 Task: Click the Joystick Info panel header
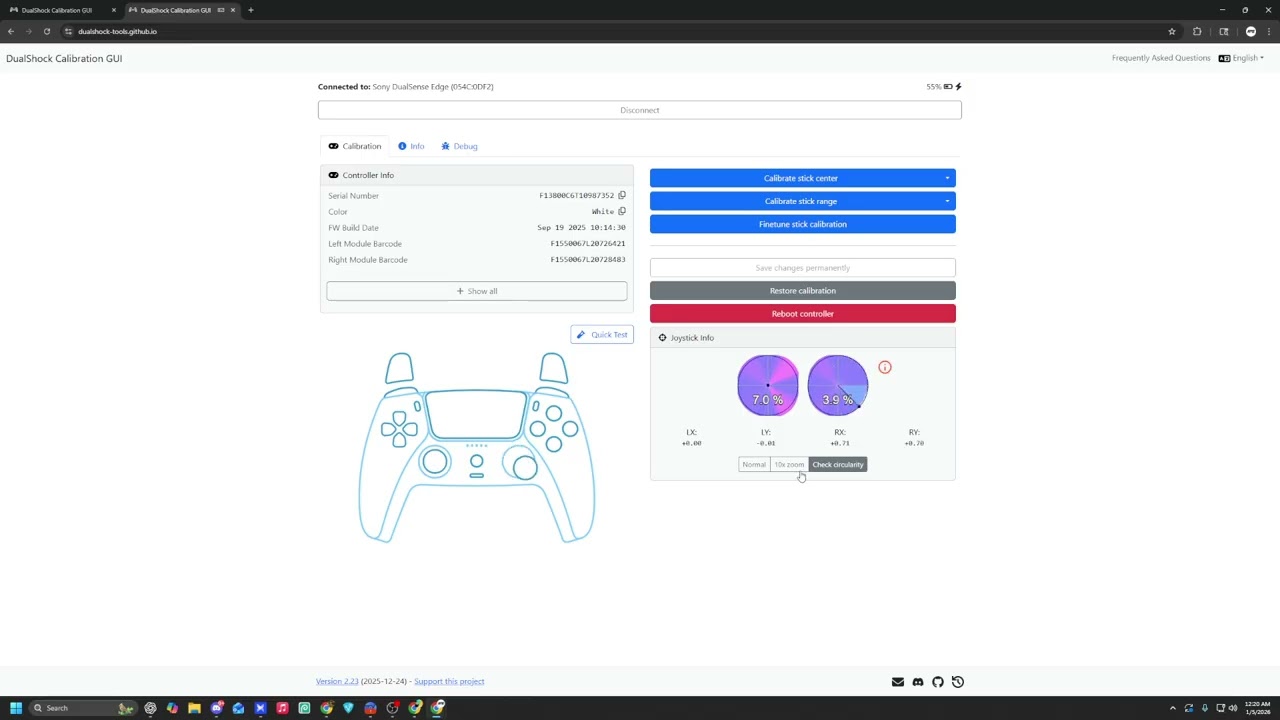803,338
